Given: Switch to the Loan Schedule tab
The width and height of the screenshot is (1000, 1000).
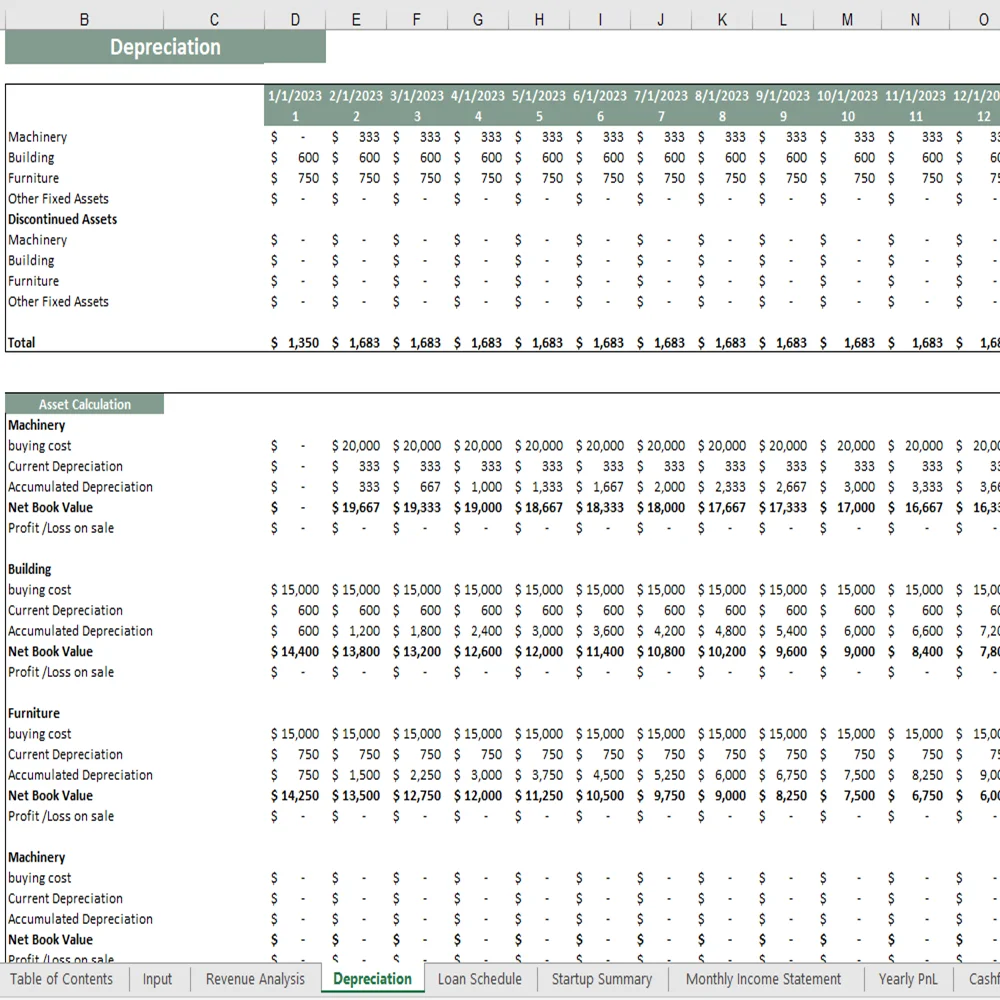Looking at the screenshot, I should pyautogui.click(x=479, y=979).
